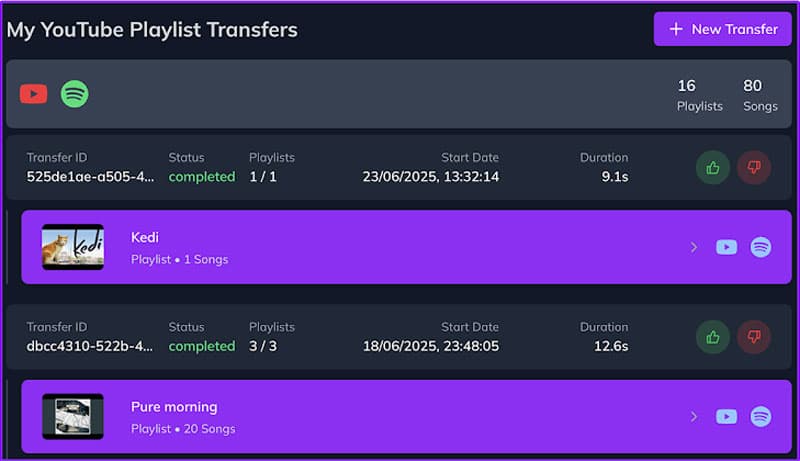Expand the Kedi playlist chevron

(x=694, y=247)
